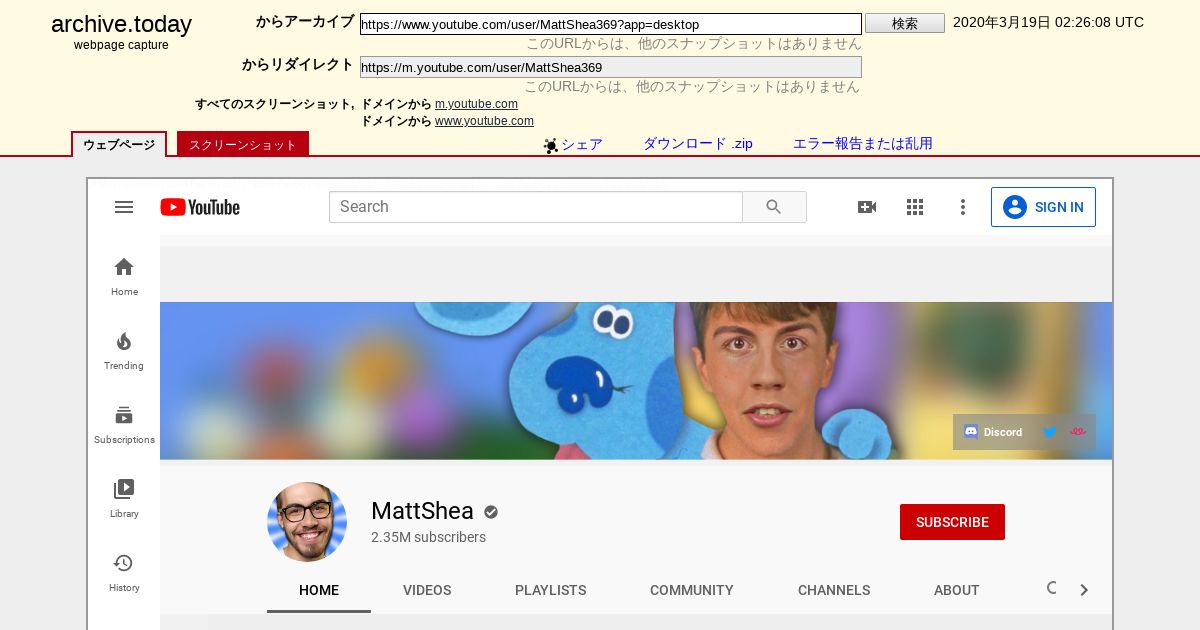Select the HOME channel tab
The height and width of the screenshot is (630, 1200).
(x=319, y=590)
